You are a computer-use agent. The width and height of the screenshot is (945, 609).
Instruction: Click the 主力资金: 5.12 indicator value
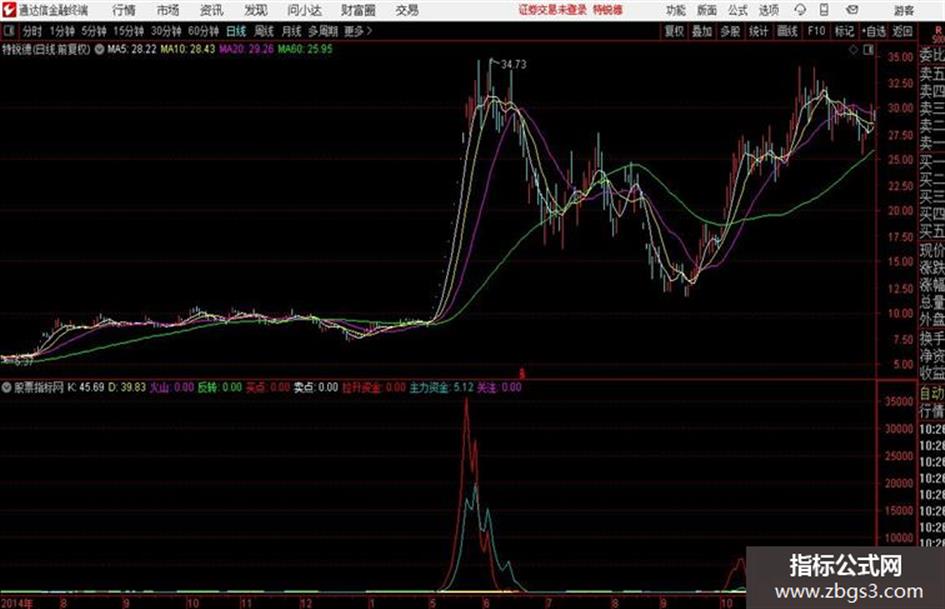442,387
